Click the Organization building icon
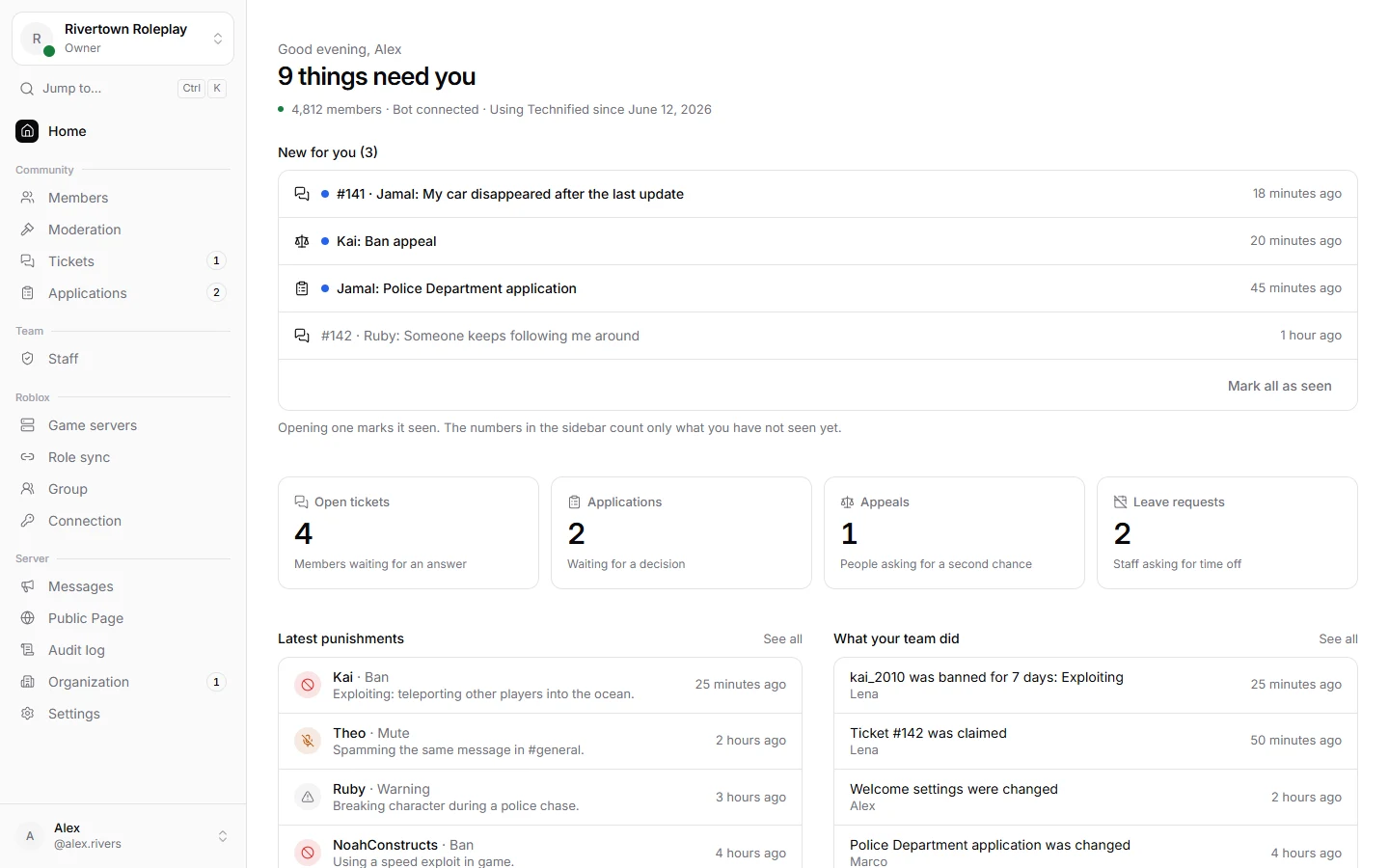 point(28,682)
